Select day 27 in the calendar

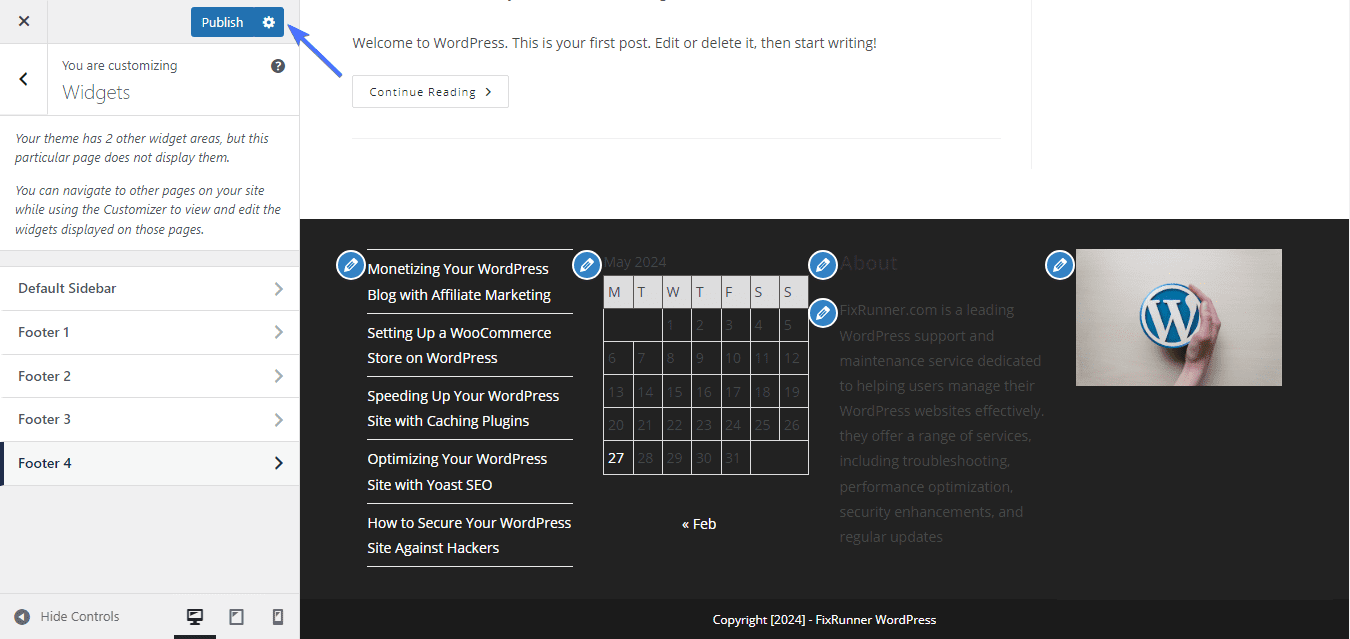[617, 458]
